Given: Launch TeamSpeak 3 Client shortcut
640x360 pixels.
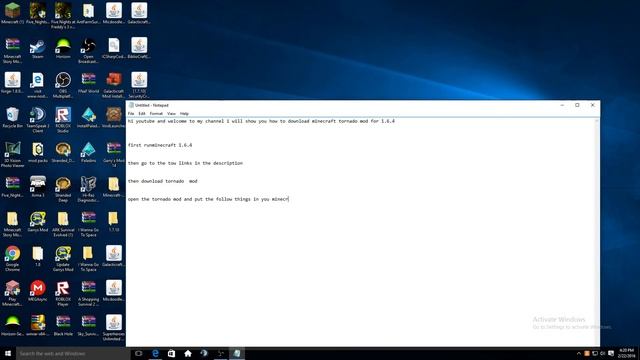Looking at the screenshot, I should pos(38,120).
